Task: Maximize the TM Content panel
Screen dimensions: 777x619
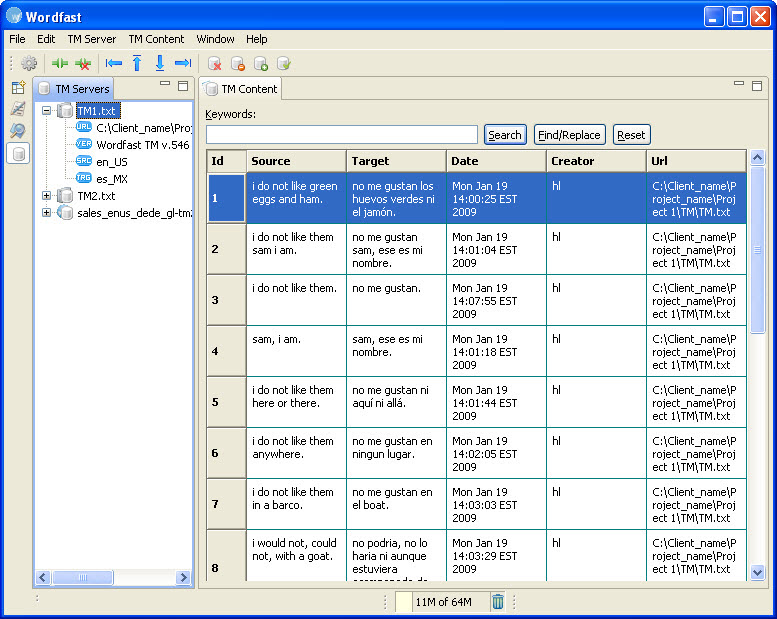Action: (757, 86)
